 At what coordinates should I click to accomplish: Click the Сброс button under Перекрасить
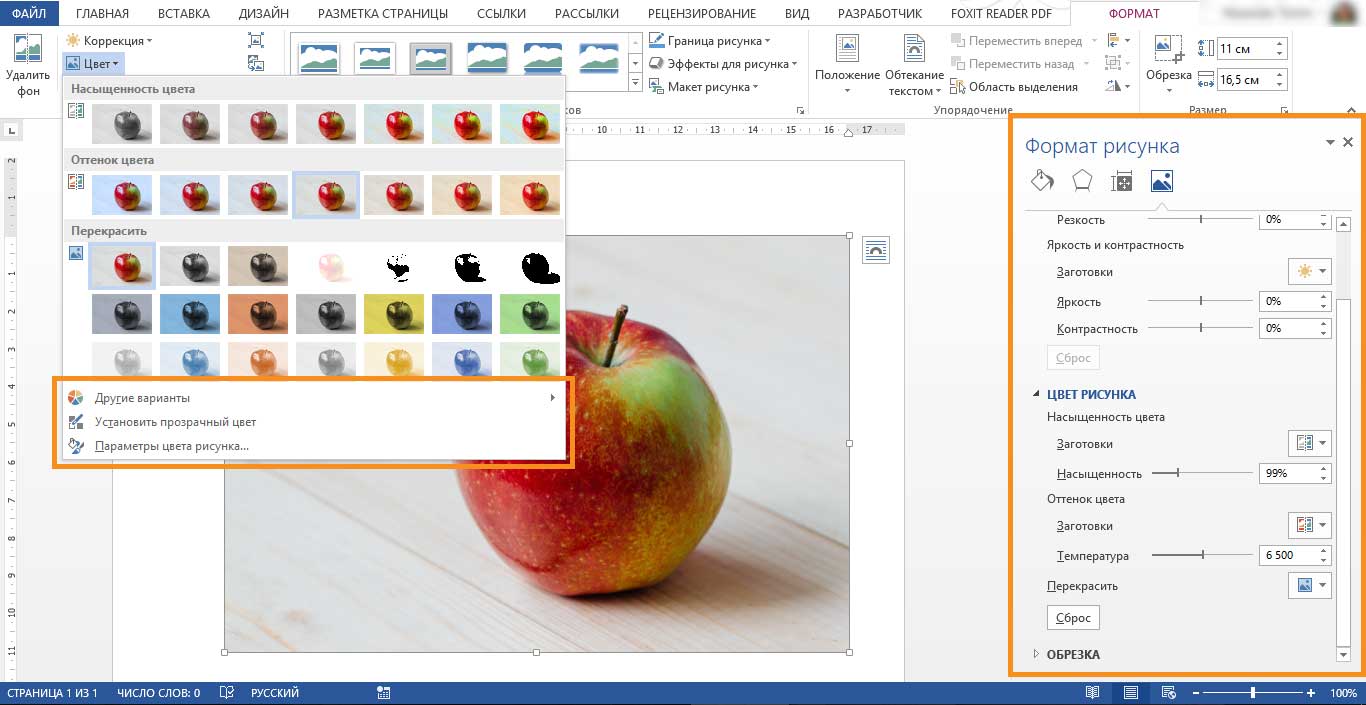[x=1073, y=618]
